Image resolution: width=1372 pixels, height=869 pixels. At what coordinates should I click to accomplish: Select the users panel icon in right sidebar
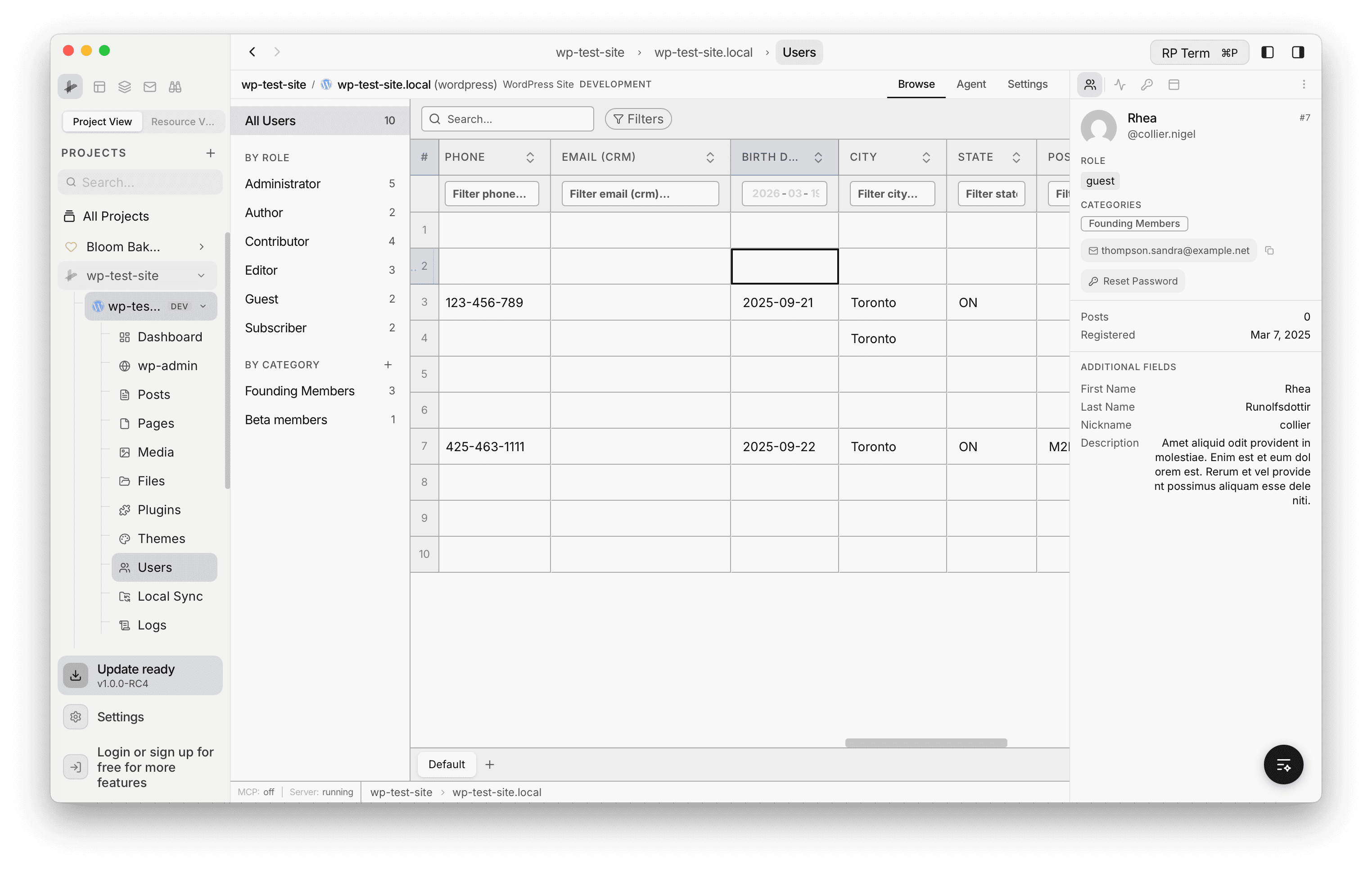point(1090,84)
